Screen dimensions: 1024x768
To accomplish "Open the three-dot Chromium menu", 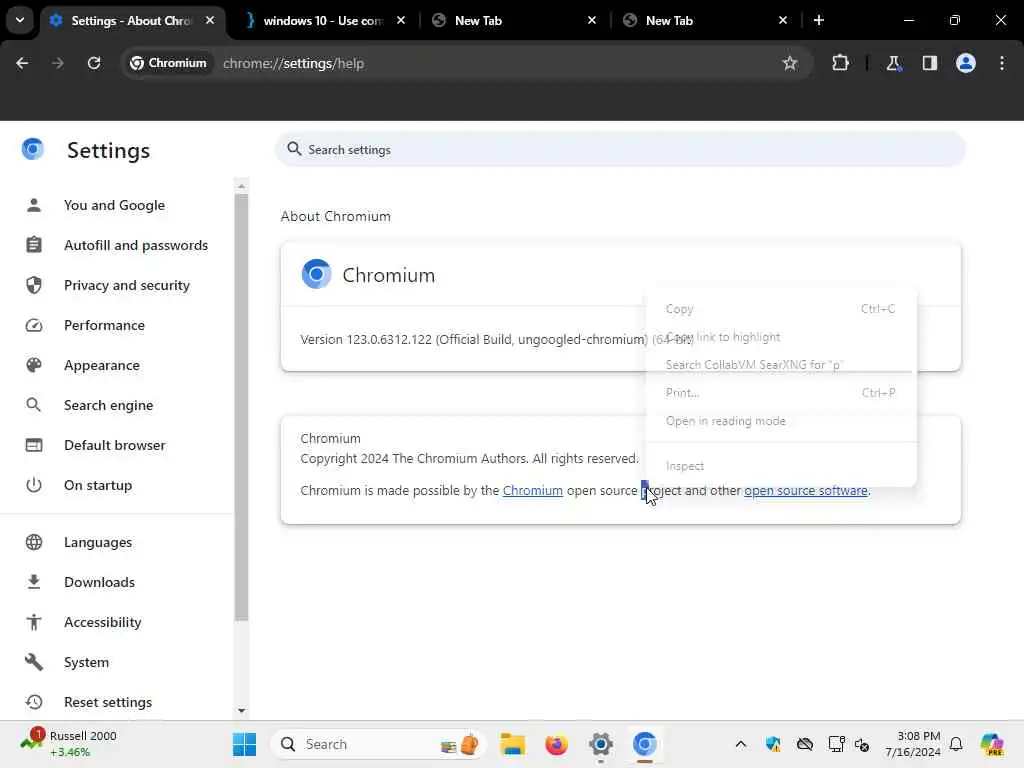I will (1002, 63).
